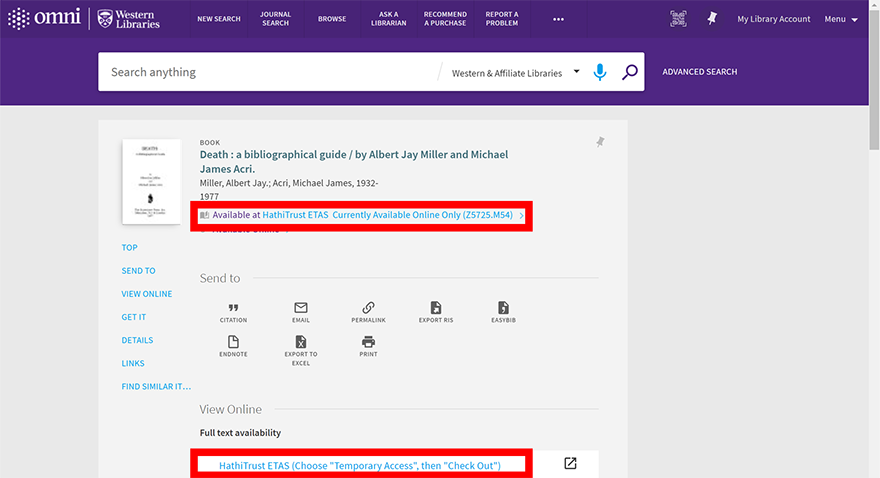Open the Citation action
This screenshot has height=478, width=880.
[x=233, y=312]
